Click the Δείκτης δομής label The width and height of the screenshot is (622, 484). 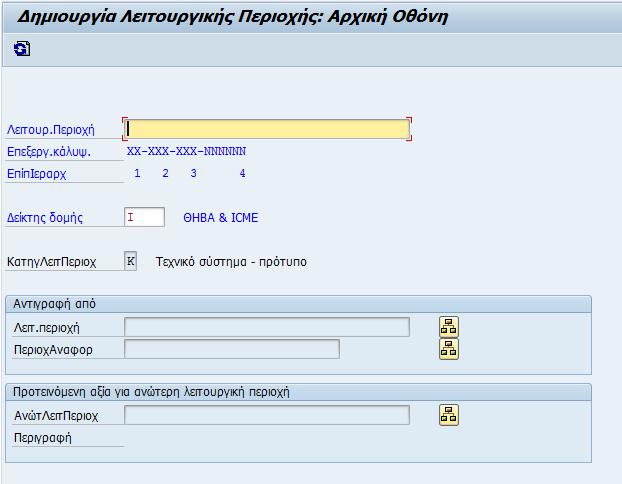coord(45,218)
